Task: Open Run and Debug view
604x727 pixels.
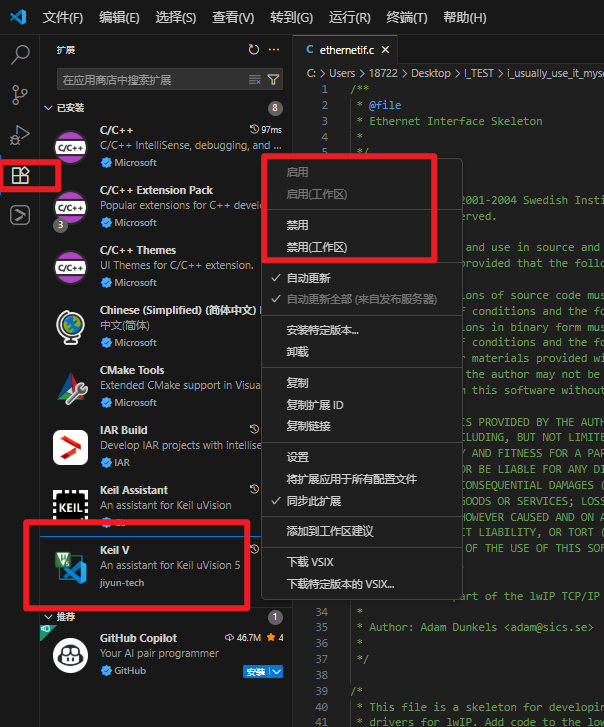Action: (x=19, y=135)
